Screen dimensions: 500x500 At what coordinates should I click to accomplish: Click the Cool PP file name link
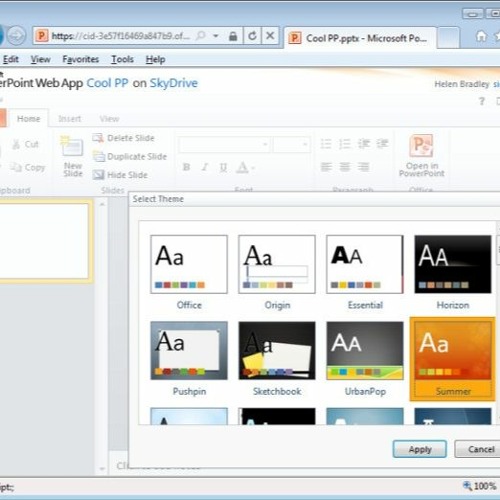point(107,83)
